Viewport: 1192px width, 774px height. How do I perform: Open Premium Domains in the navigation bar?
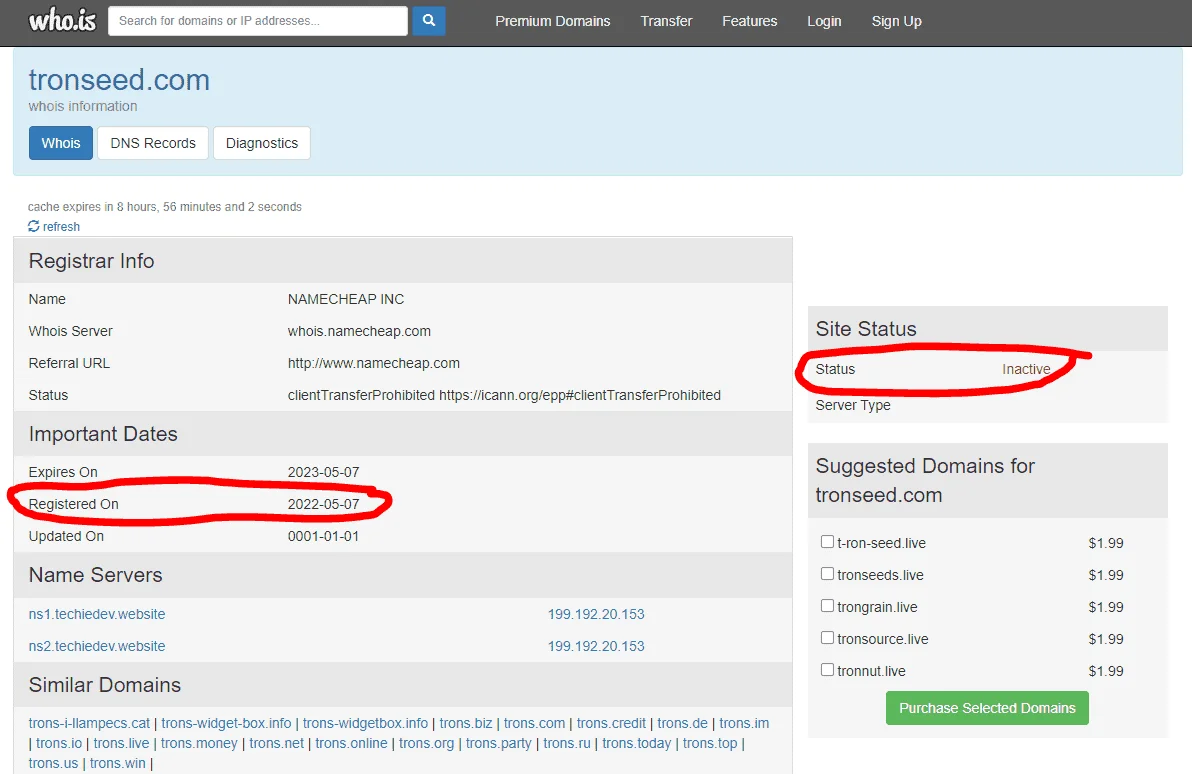[553, 21]
